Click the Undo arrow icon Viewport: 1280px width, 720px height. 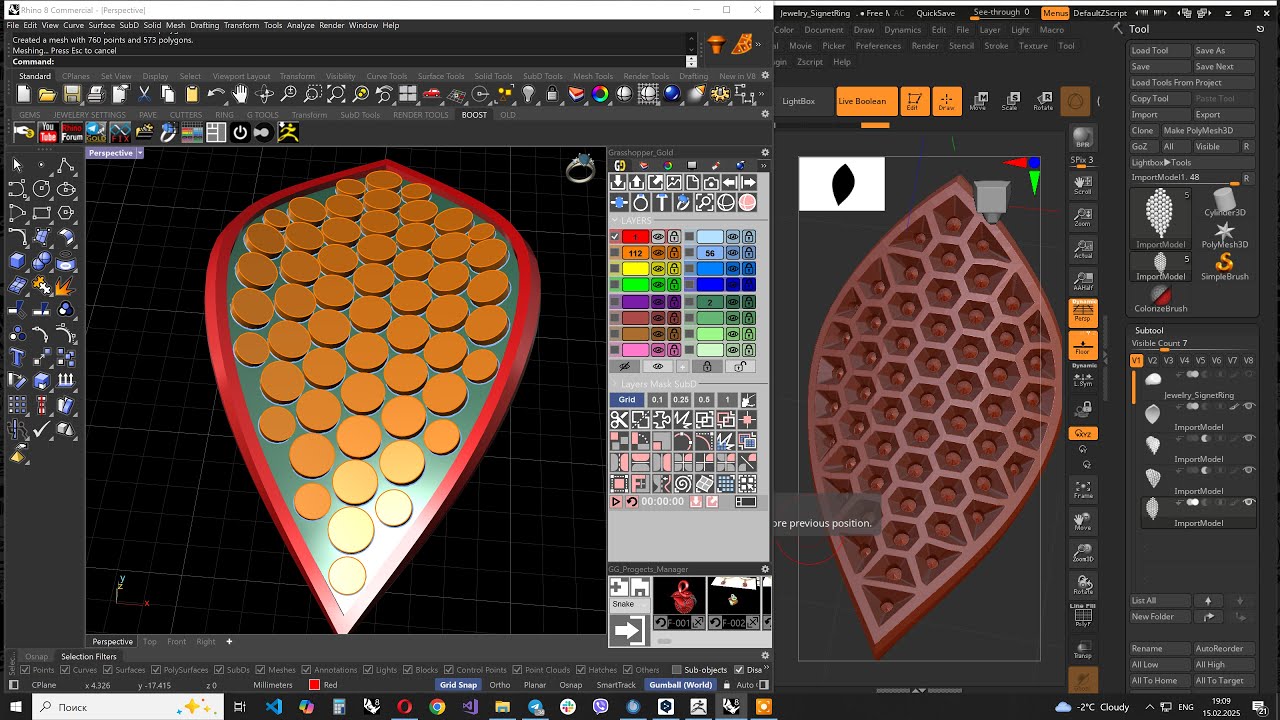(x=216, y=94)
